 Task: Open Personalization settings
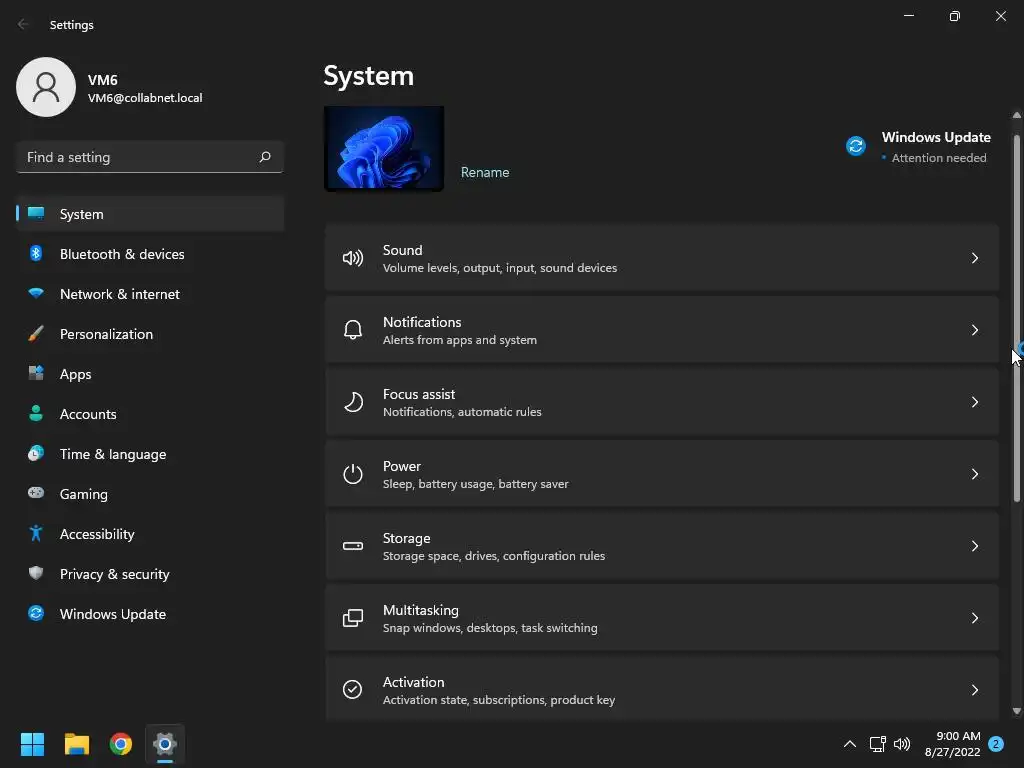point(150,334)
